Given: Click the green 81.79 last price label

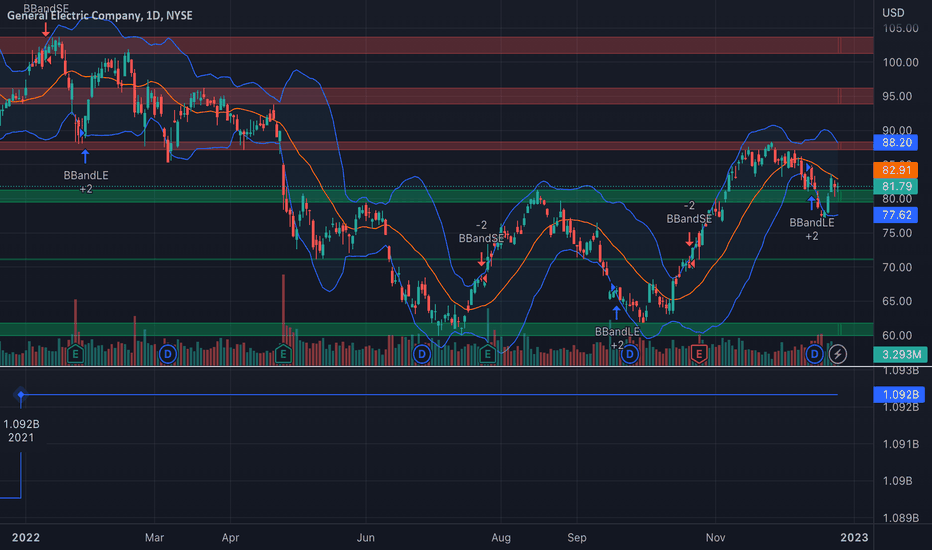Looking at the screenshot, I should [x=896, y=186].
